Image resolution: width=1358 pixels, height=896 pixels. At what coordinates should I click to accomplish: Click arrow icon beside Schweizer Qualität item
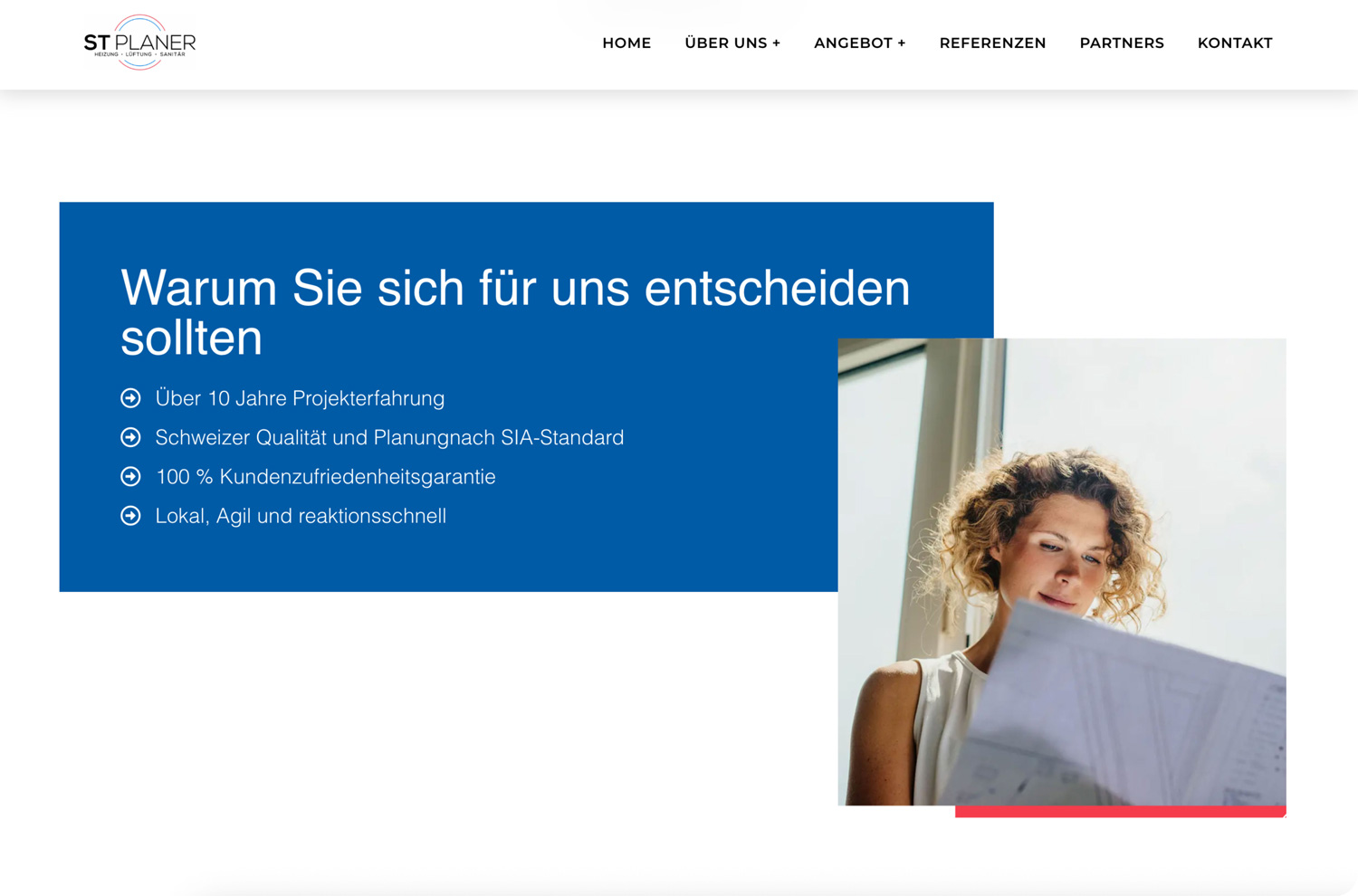tap(131, 437)
